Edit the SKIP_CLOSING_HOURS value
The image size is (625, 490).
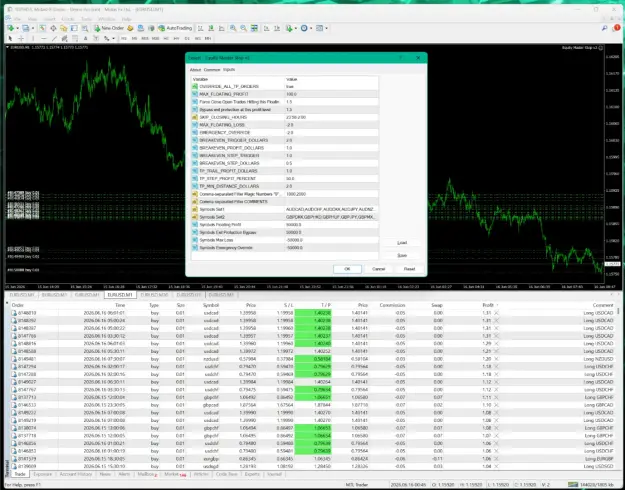[x=331, y=117]
